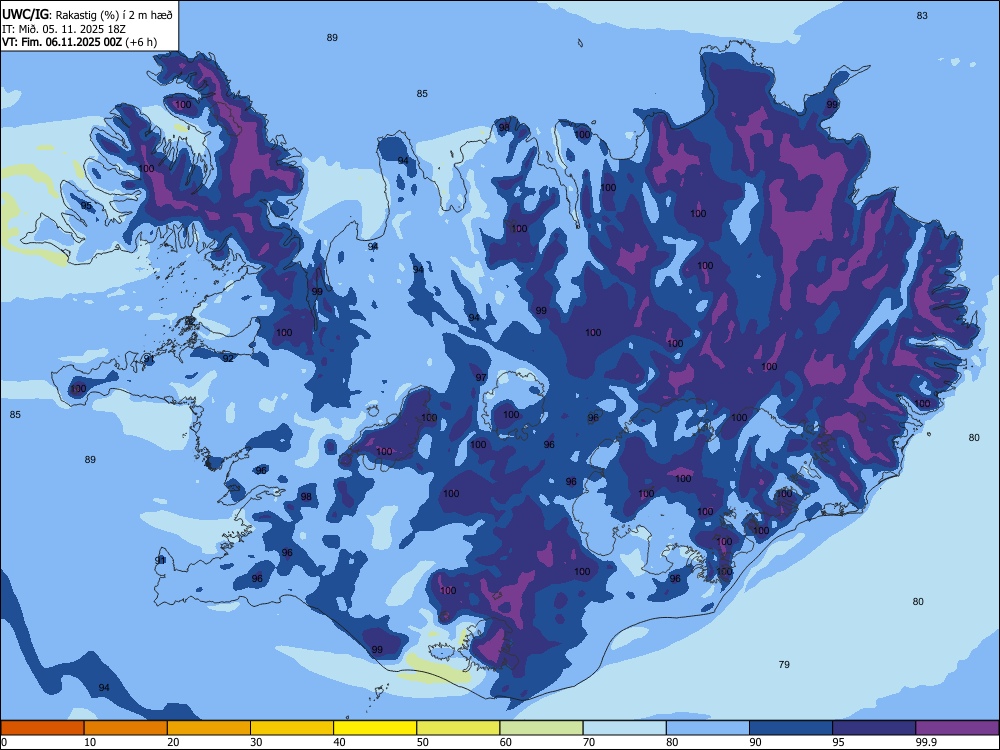Screen dimensions: 1000x750
Task: Pick the bright yellow 40–50 legend swatch
Action: click(375, 728)
